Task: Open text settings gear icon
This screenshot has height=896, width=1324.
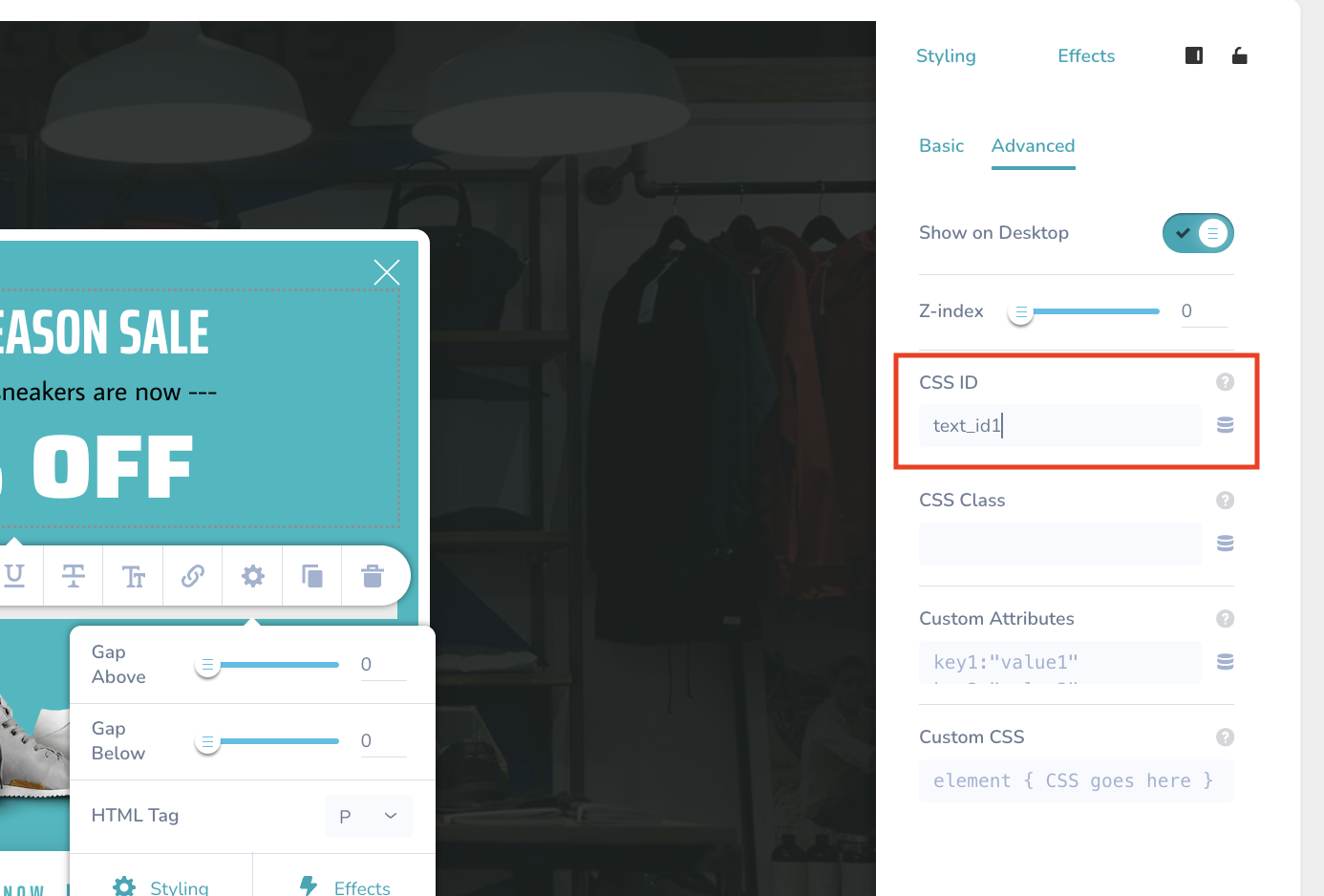Action: click(252, 576)
